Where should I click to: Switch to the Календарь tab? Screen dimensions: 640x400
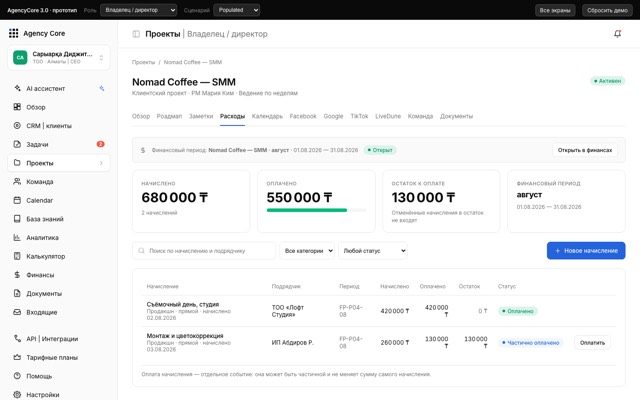(267, 116)
